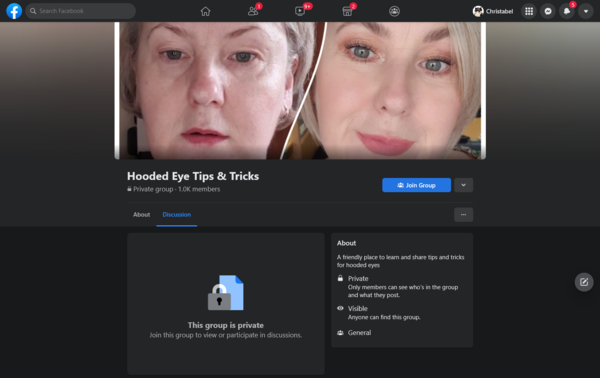Open the grid menu icon
The image size is (600, 378).
click(x=529, y=11)
